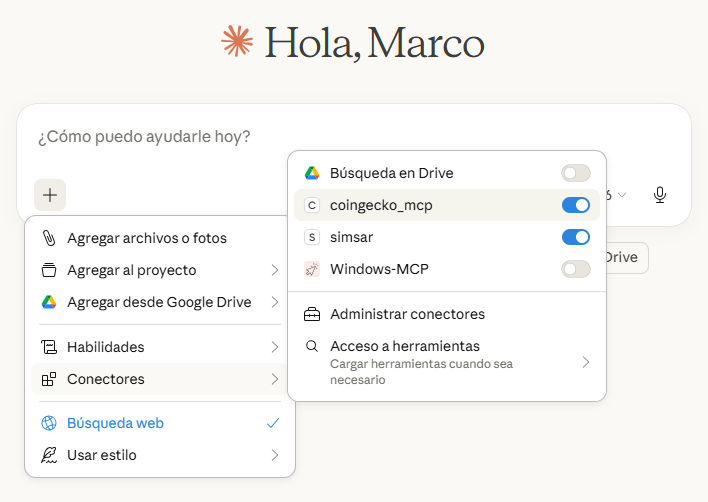
Task: Open Acceso a herramientas settings
Action: click(x=447, y=363)
